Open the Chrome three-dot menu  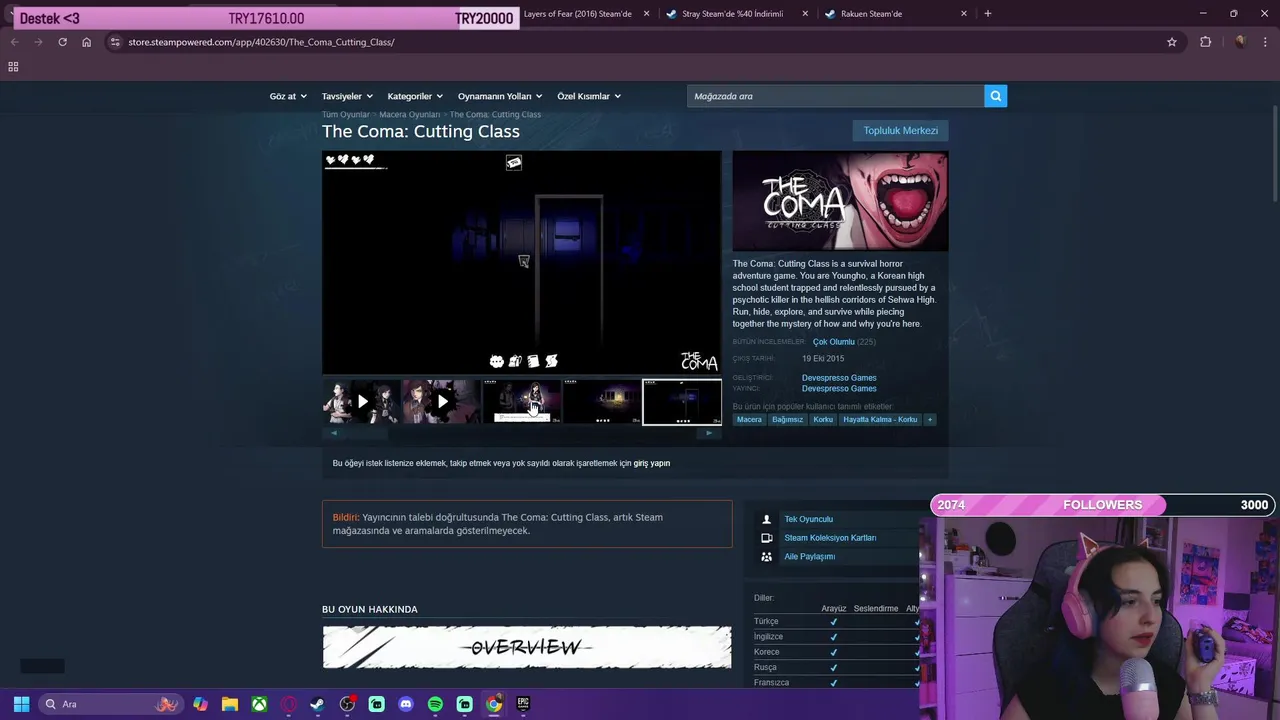(1266, 42)
